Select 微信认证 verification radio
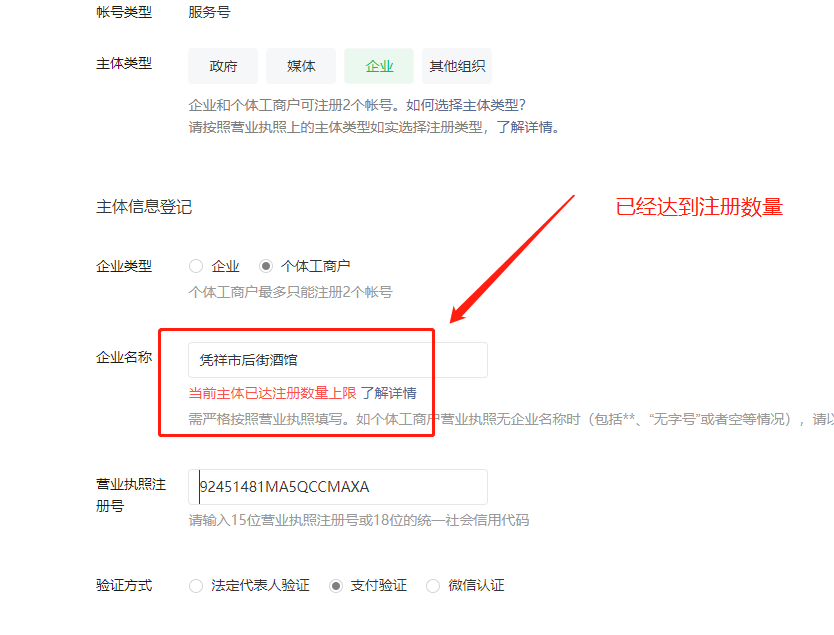Viewport: 834px width, 635px height. click(433, 586)
